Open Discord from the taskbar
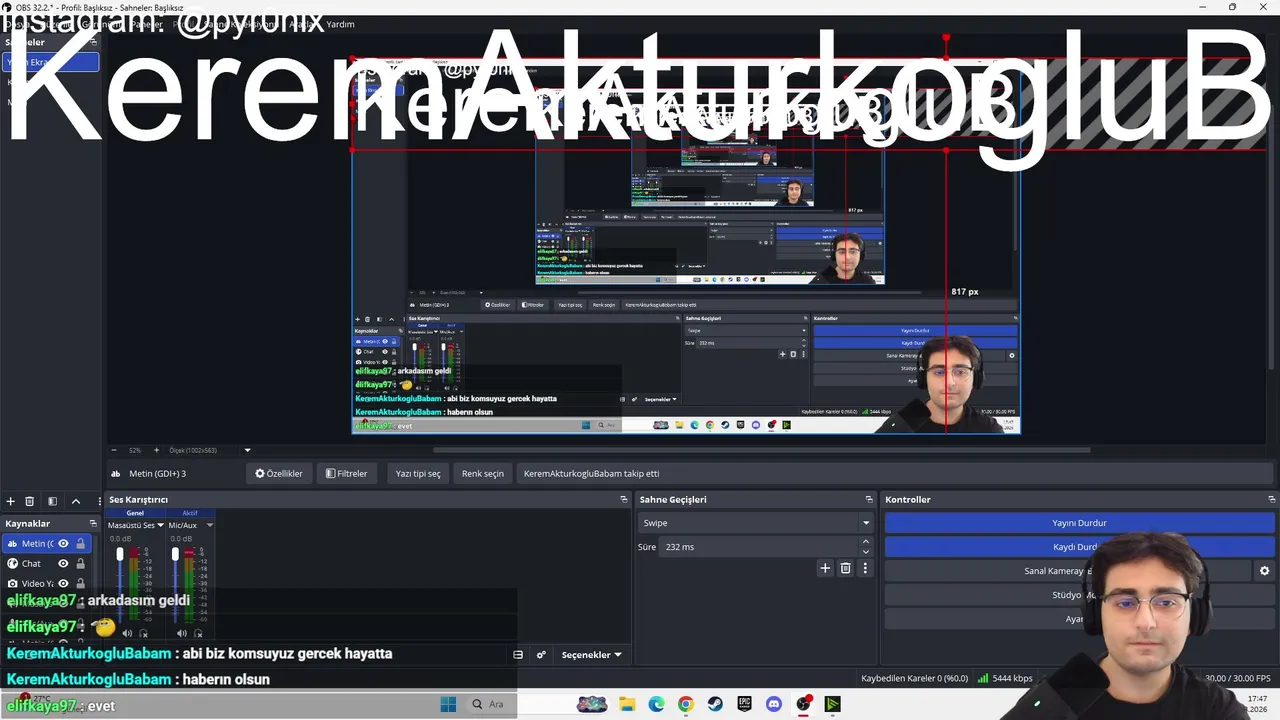The width and height of the screenshot is (1280, 720). [773, 704]
